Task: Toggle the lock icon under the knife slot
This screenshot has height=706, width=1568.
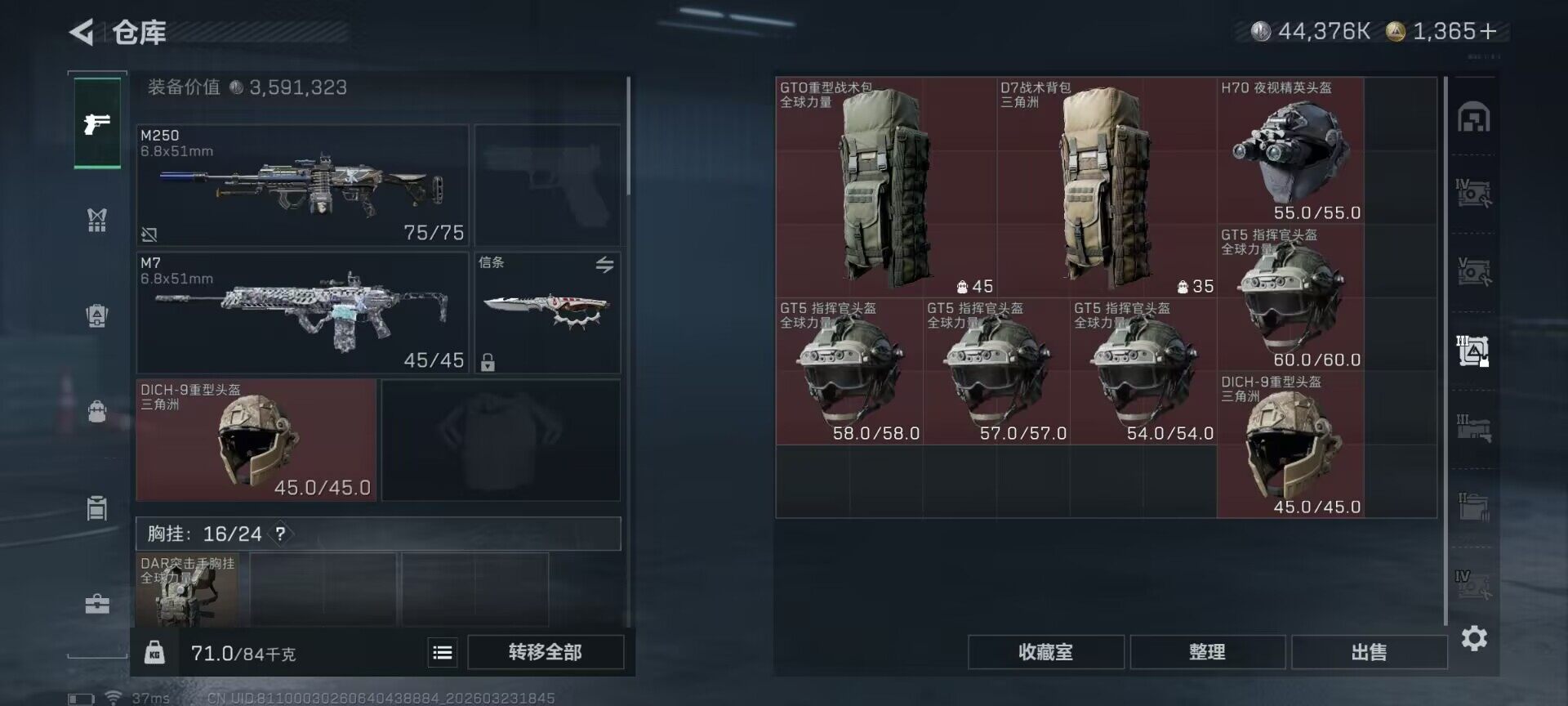Action: click(x=488, y=362)
